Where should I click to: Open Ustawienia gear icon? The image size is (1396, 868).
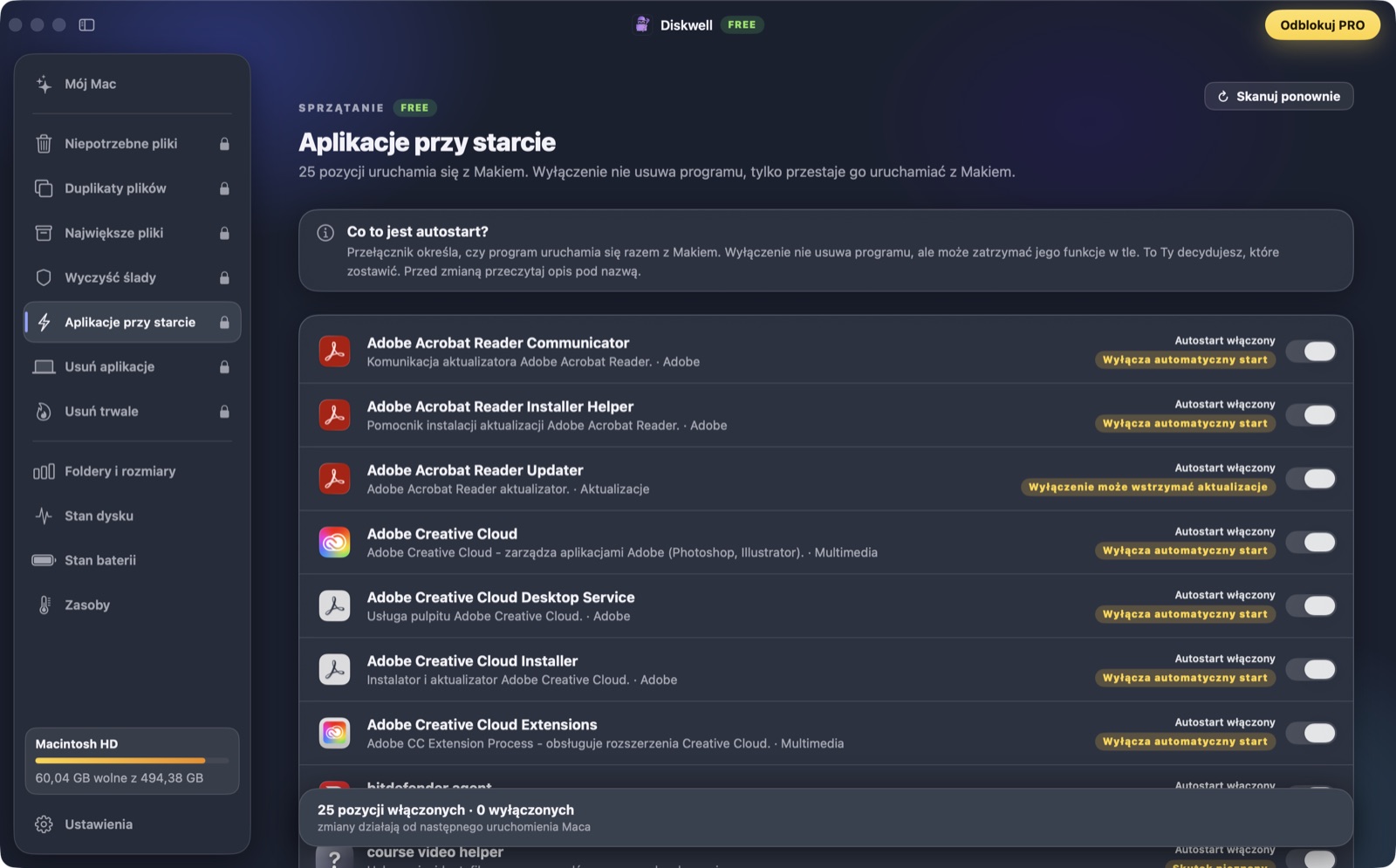coord(44,824)
